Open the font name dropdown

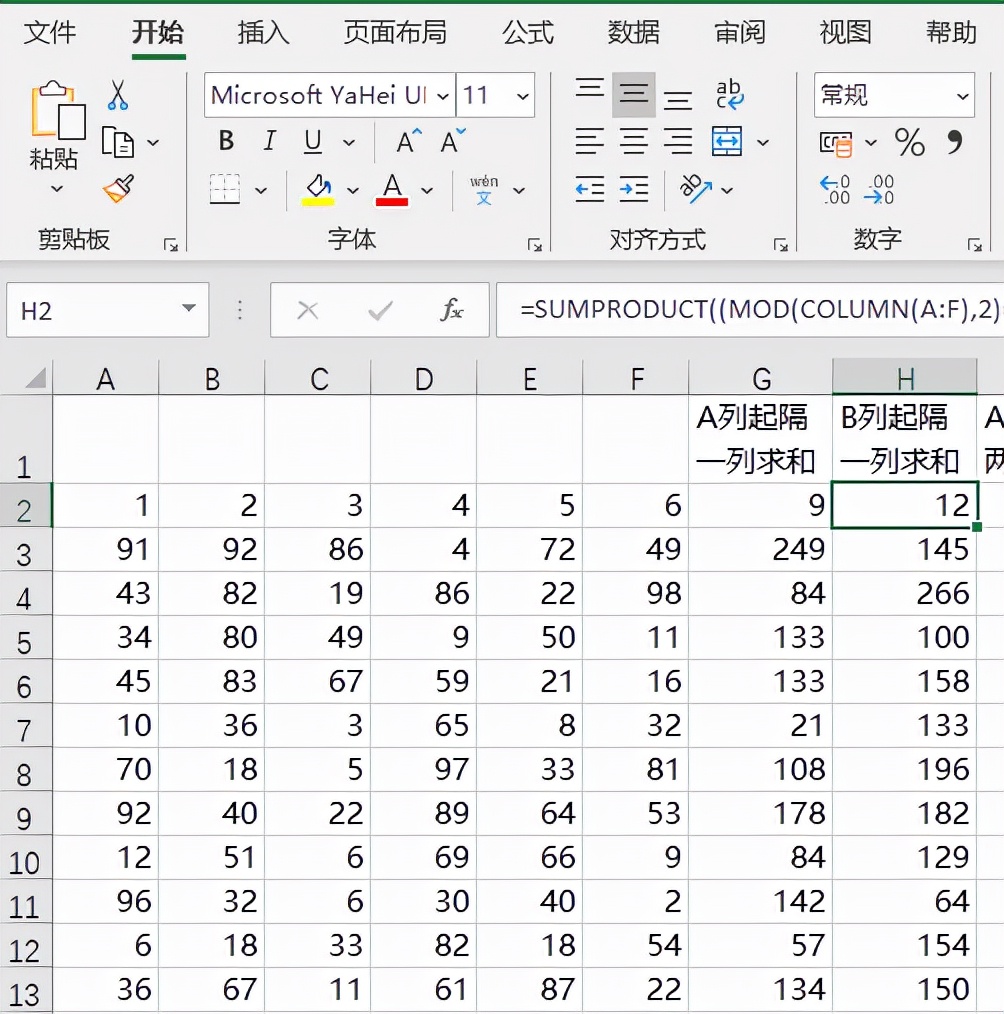click(x=443, y=96)
